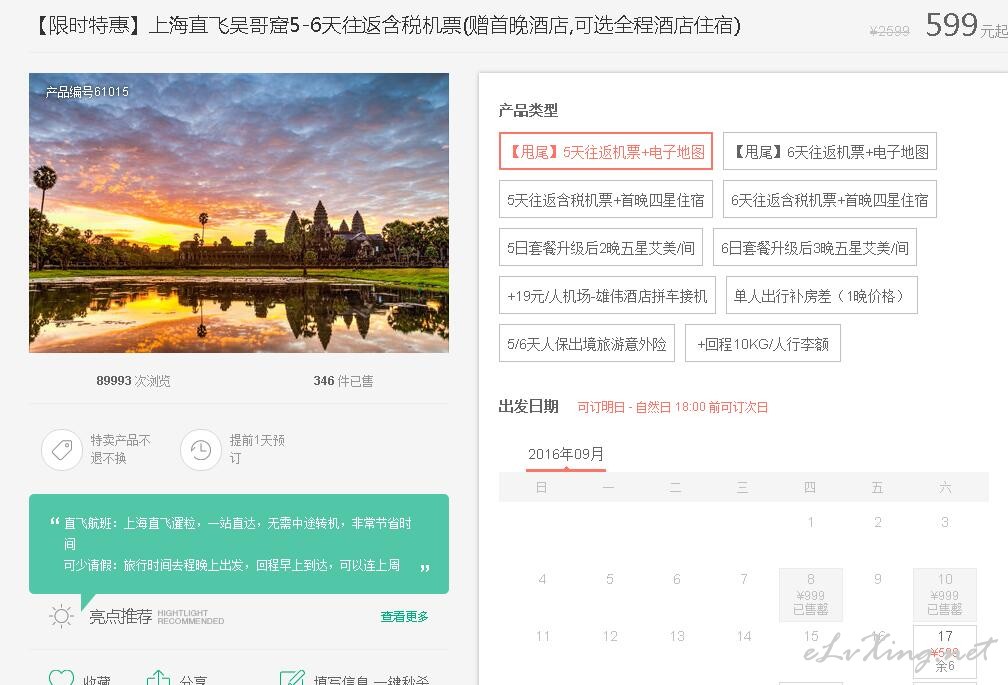Click the 346 件已售 sold count
This screenshot has height=685, width=1008.
tap(343, 381)
